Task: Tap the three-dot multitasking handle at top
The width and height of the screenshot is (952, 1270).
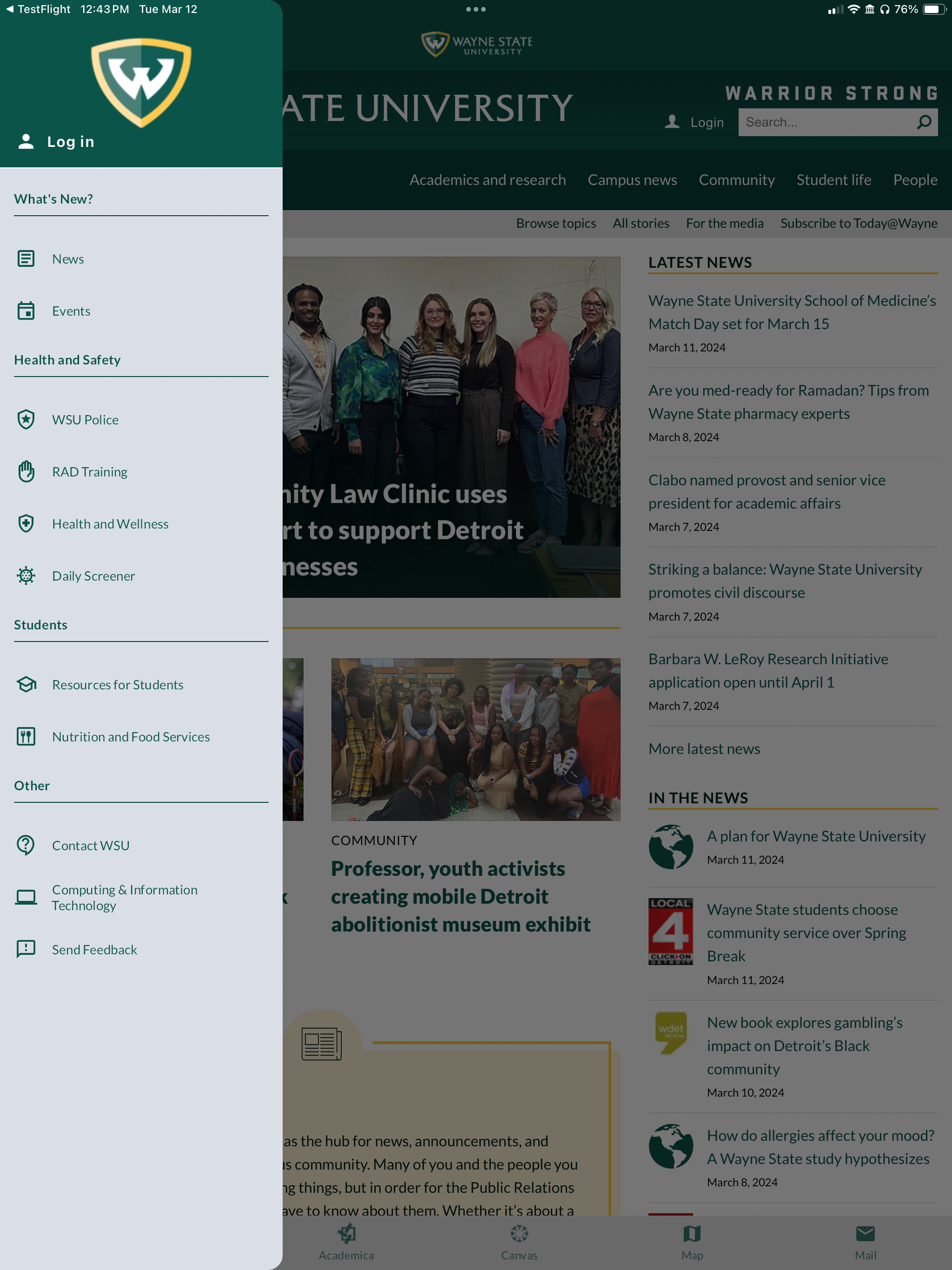Action: coord(476,9)
